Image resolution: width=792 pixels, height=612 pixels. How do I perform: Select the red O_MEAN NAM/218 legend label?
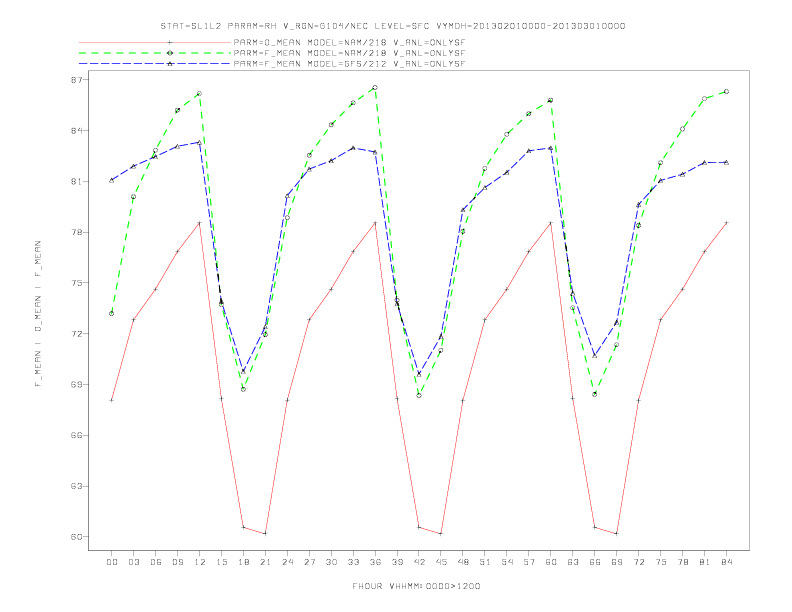pos(349,42)
